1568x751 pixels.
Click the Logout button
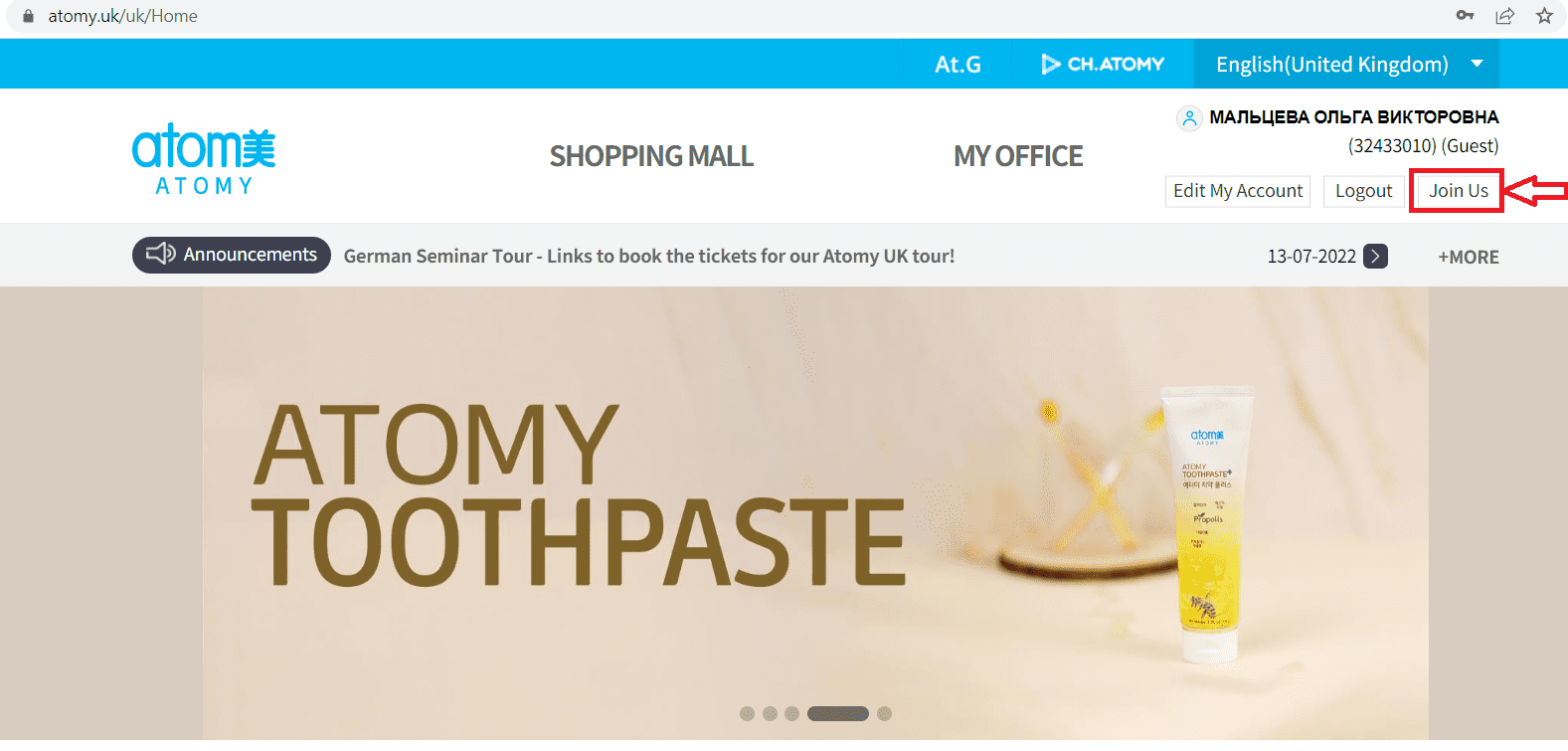pos(1363,191)
